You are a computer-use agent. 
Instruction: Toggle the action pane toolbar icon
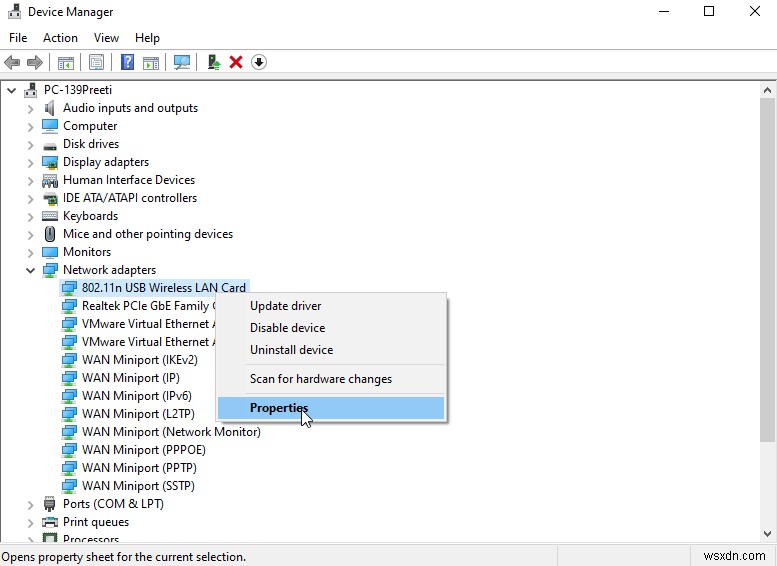click(151, 62)
